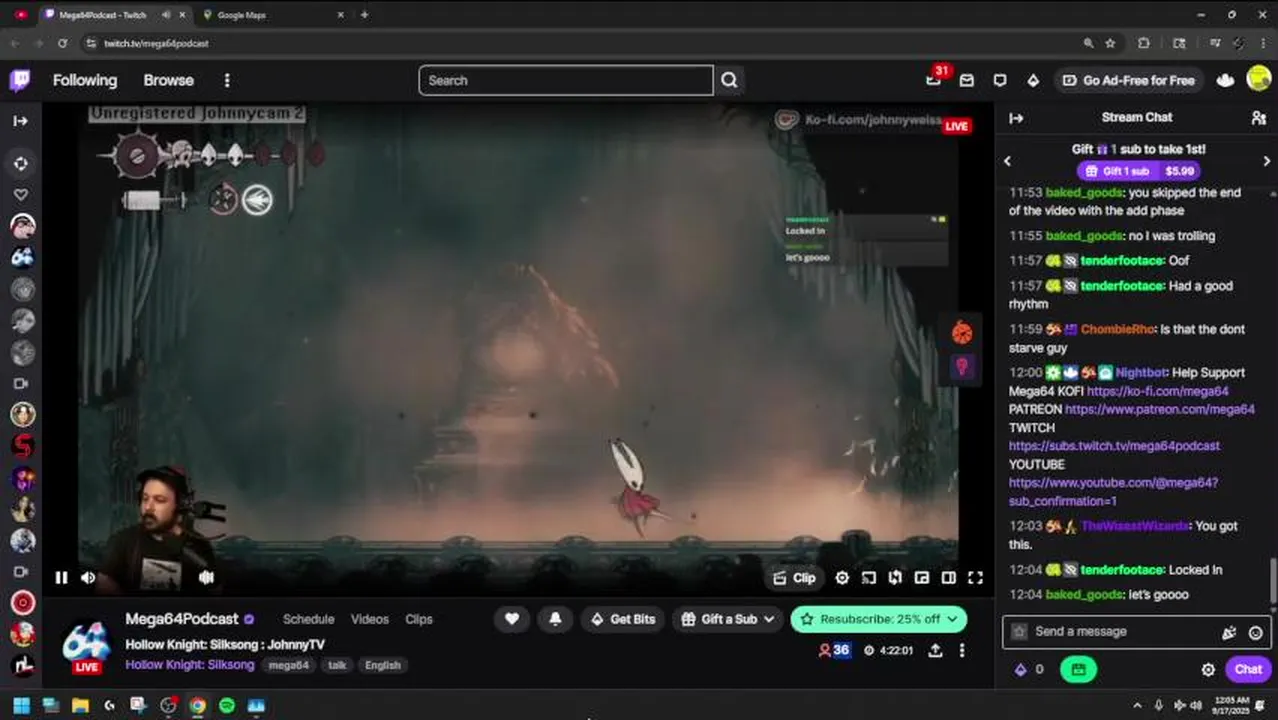The height and width of the screenshot is (720, 1278).
Task: Go to the Browse page
Action: pos(168,80)
